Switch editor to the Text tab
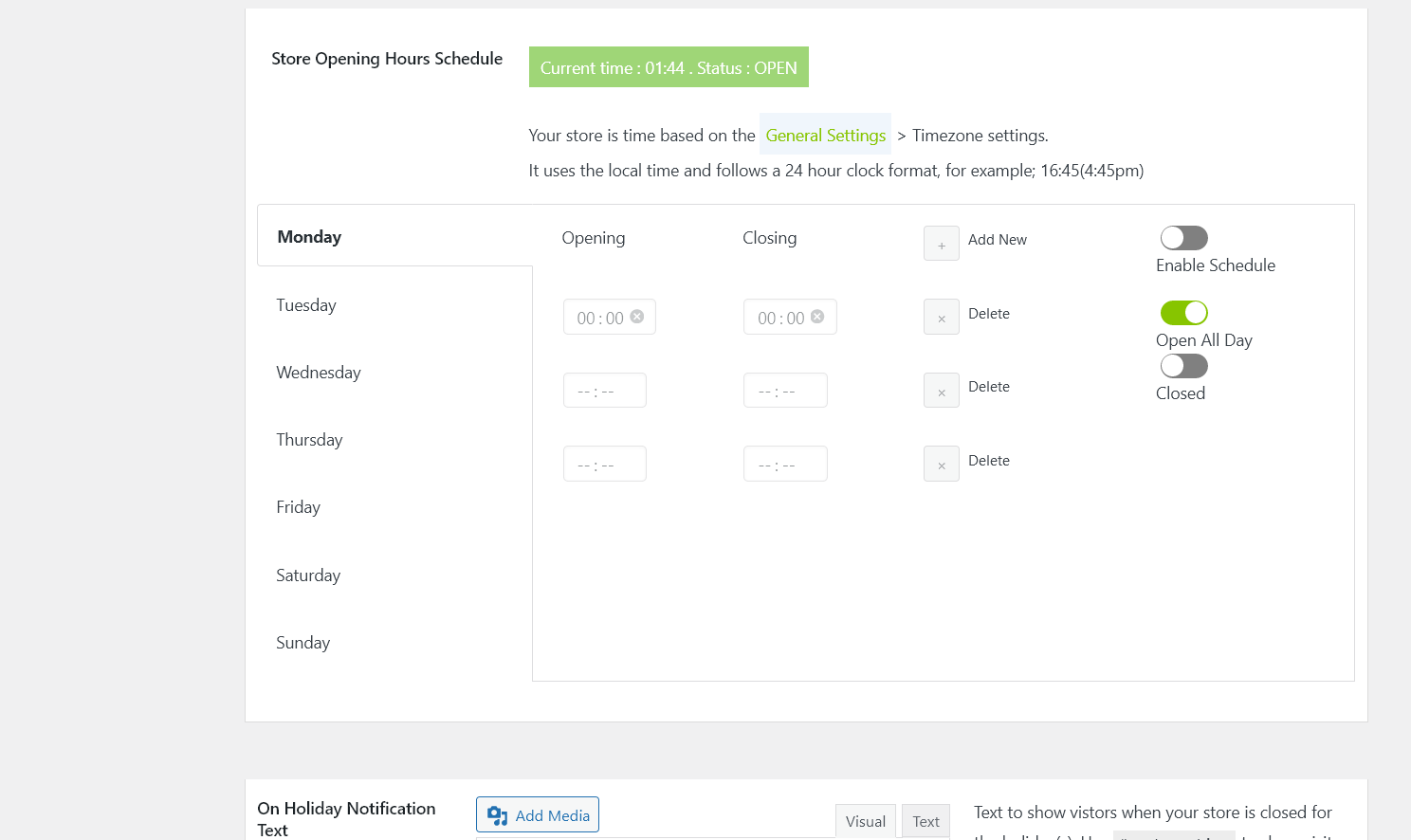This screenshot has width=1411, height=840. coord(925,821)
